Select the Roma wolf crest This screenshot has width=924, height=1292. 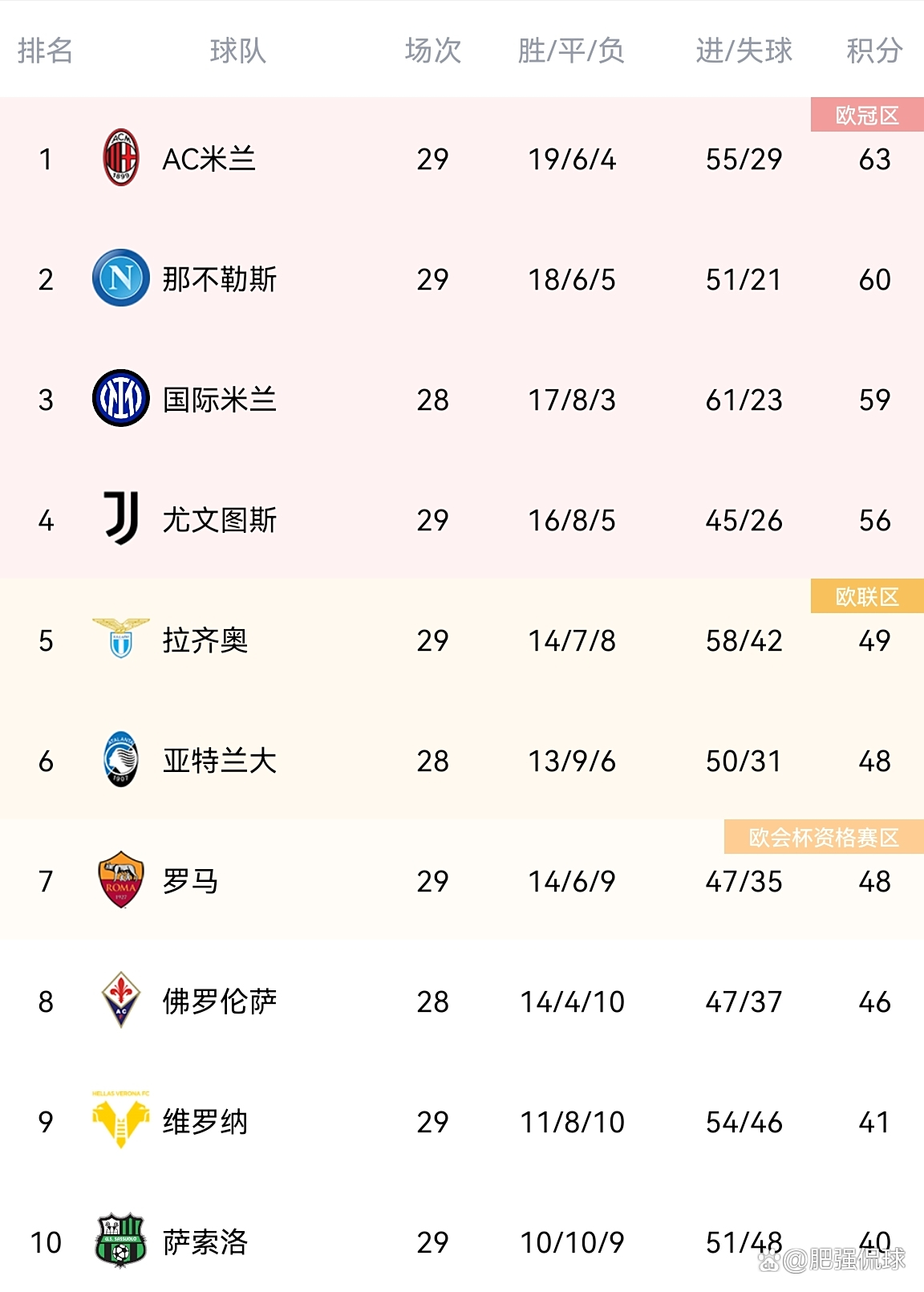[121, 880]
